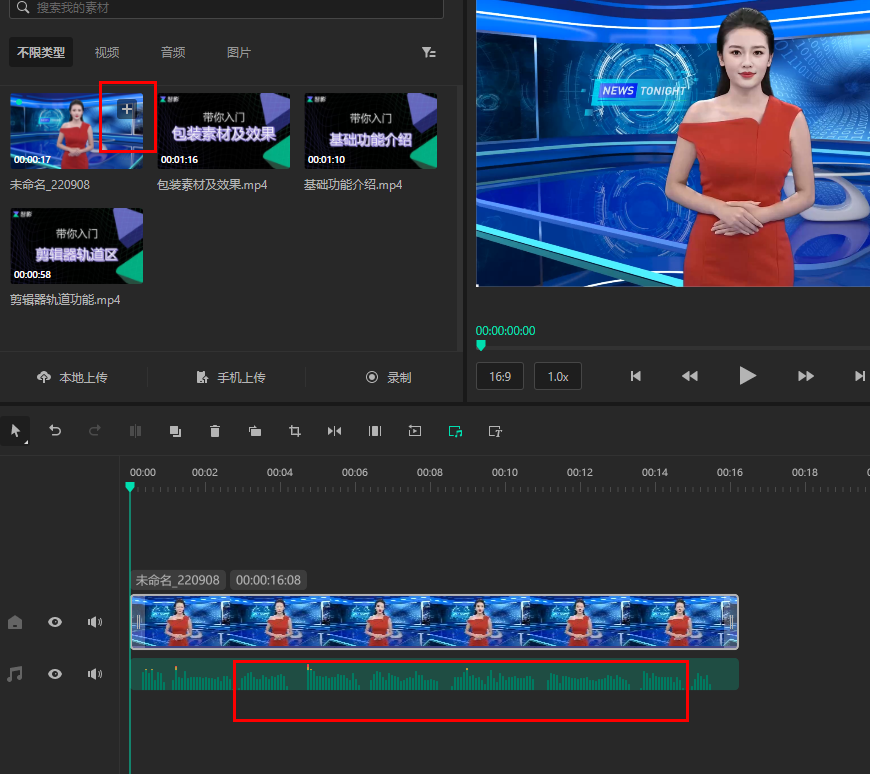This screenshot has width=870, height=774.
Task: Click the 录制 record button
Action: pos(389,377)
